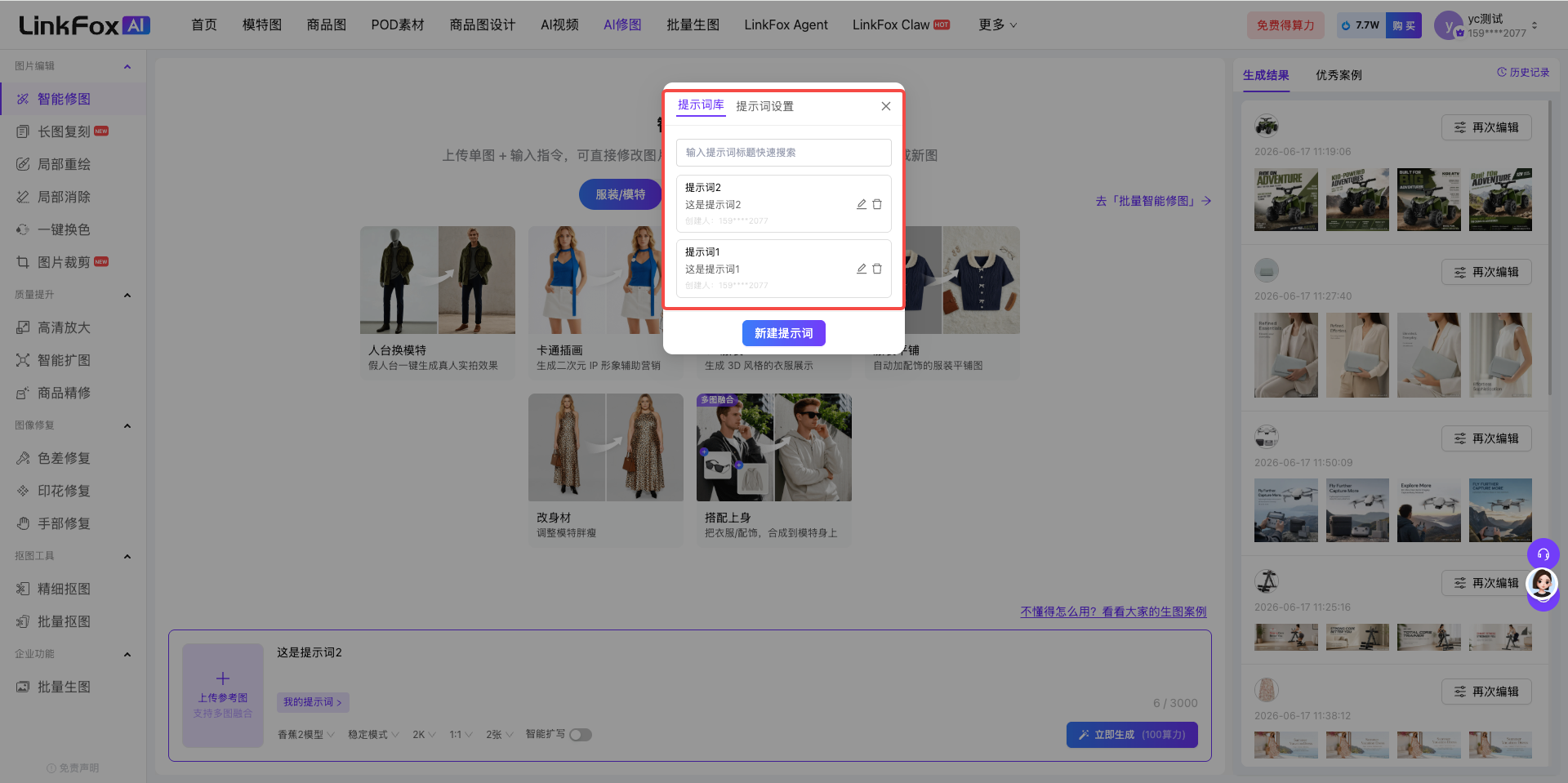
Task: Open the 更多 dropdown in top navigation
Action: (997, 25)
